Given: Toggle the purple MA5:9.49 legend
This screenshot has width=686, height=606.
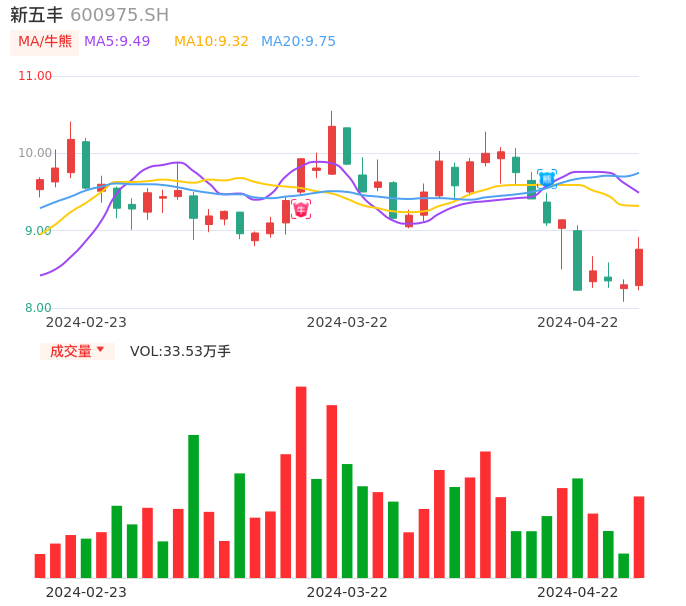Looking at the screenshot, I should (x=117, y=42).
